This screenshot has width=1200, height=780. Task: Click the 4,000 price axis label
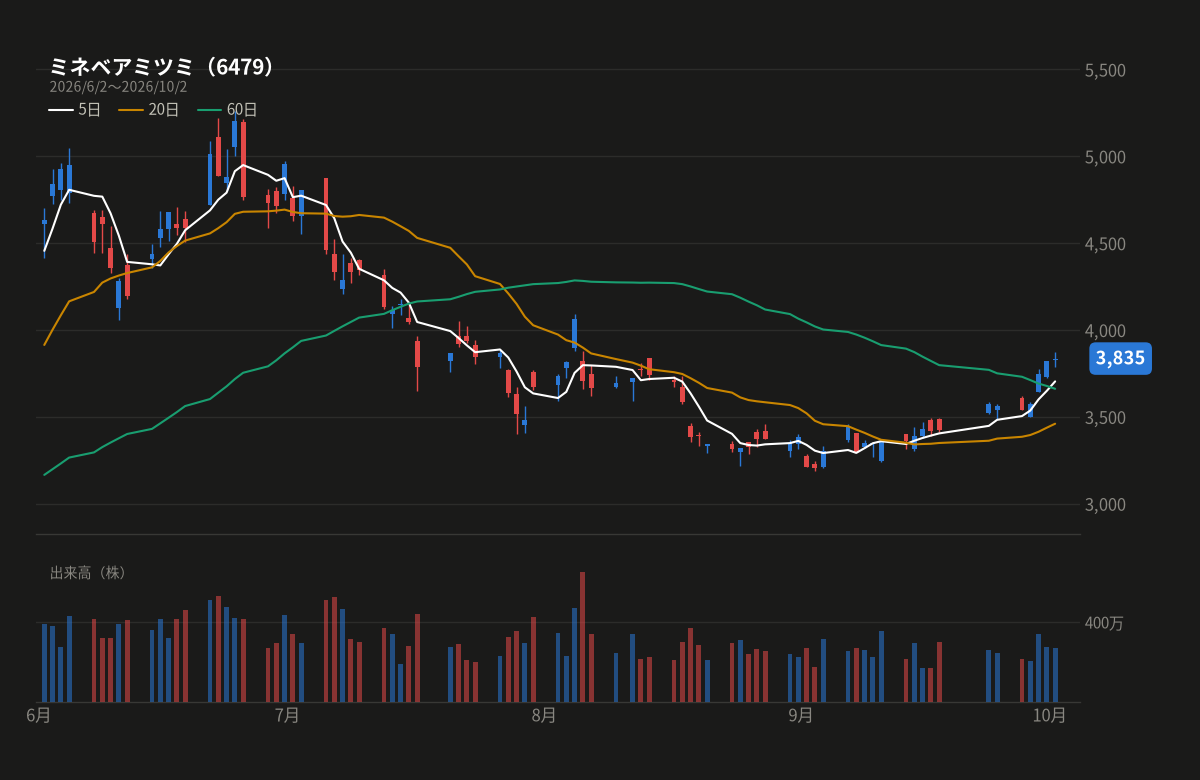1105,331
